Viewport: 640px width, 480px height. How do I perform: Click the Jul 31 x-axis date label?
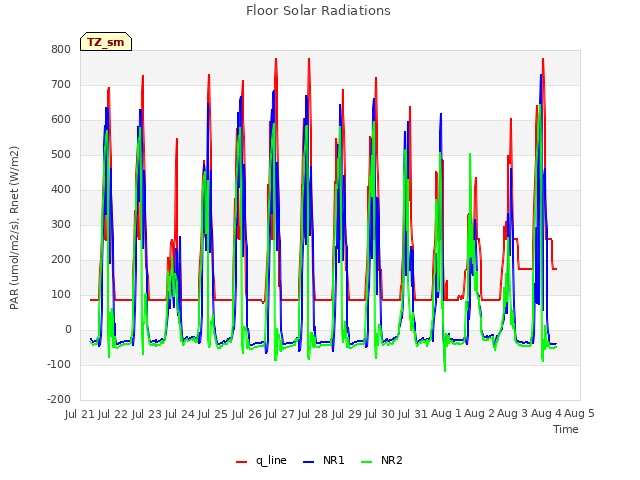(x=413, y=414)
